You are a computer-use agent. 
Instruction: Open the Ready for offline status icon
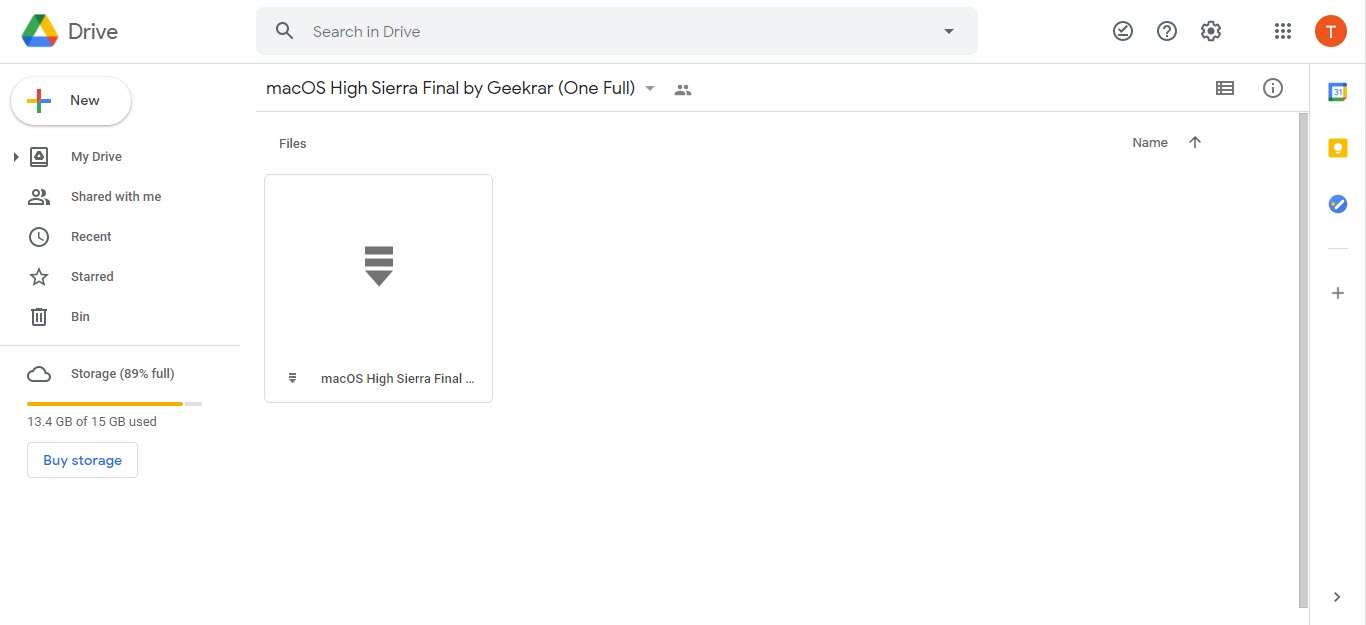(1123, 31)
